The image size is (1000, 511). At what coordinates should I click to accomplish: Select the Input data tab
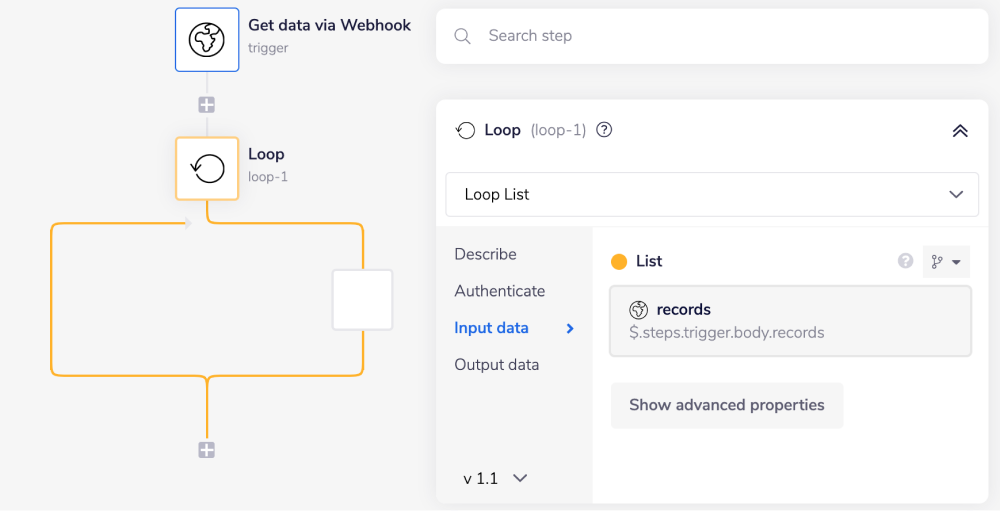491,328
